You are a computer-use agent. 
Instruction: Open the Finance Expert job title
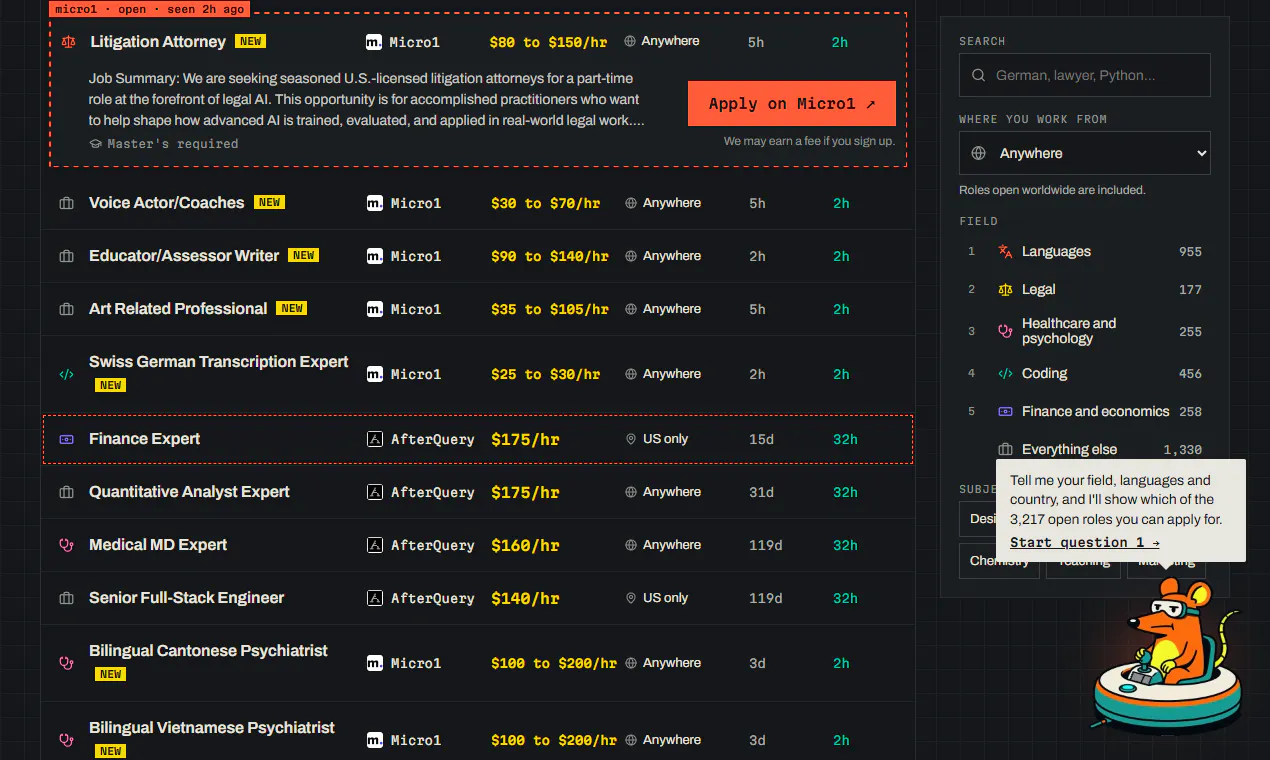click(144, 439)
